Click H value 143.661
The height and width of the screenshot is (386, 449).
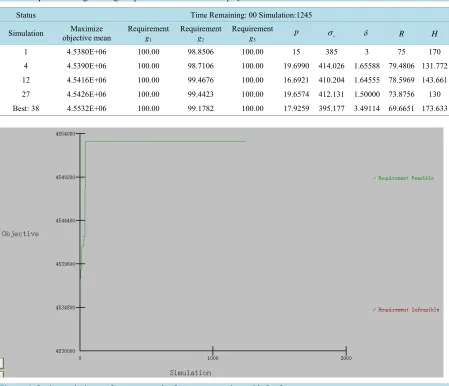click(435, 80)
